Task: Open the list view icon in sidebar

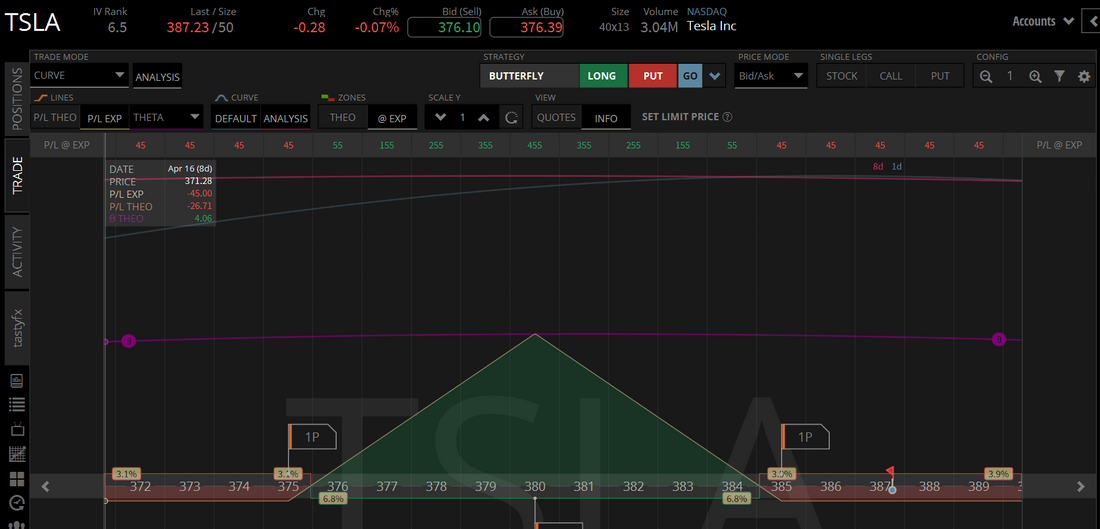Action: [x=16, y=405]
